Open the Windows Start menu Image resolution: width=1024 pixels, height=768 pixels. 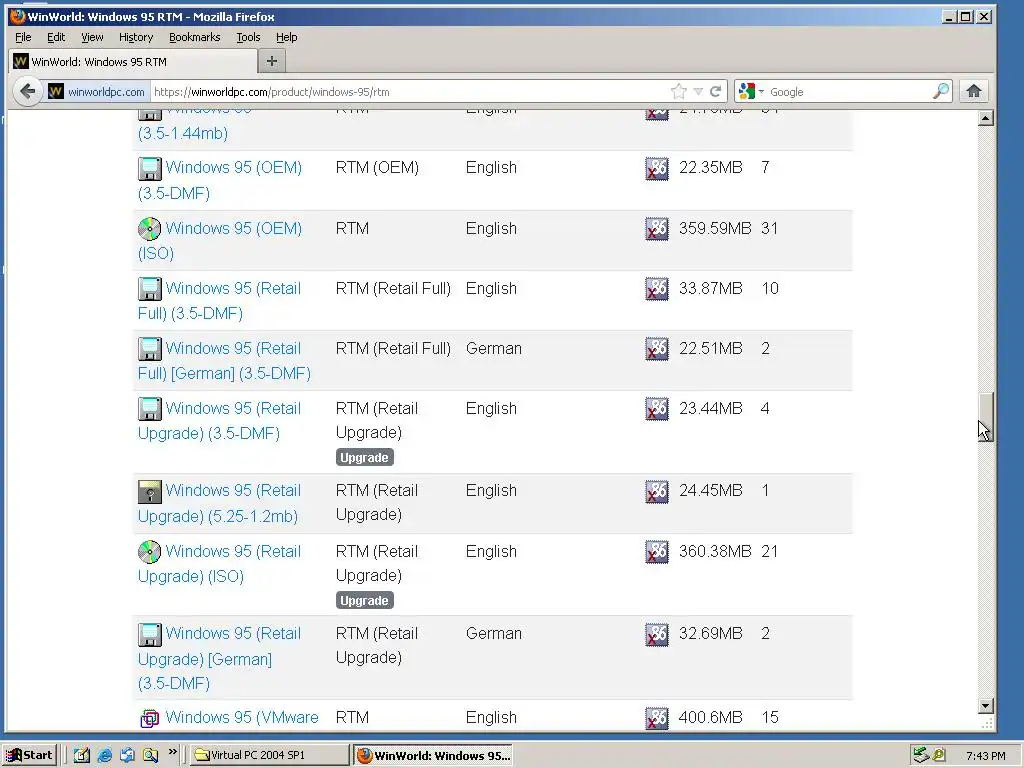click(x=29, y=755)
